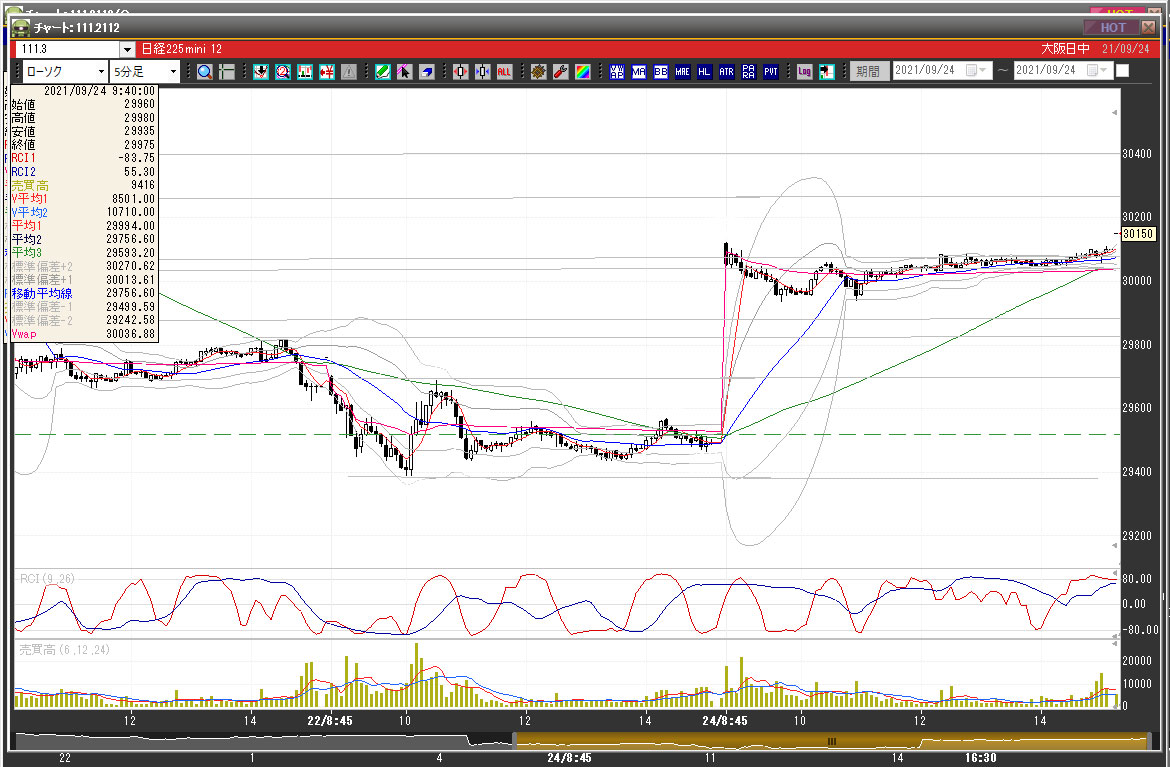Toggle the PARA parabolic indicator
This screenshot has height=767, width=1170.
748,72
